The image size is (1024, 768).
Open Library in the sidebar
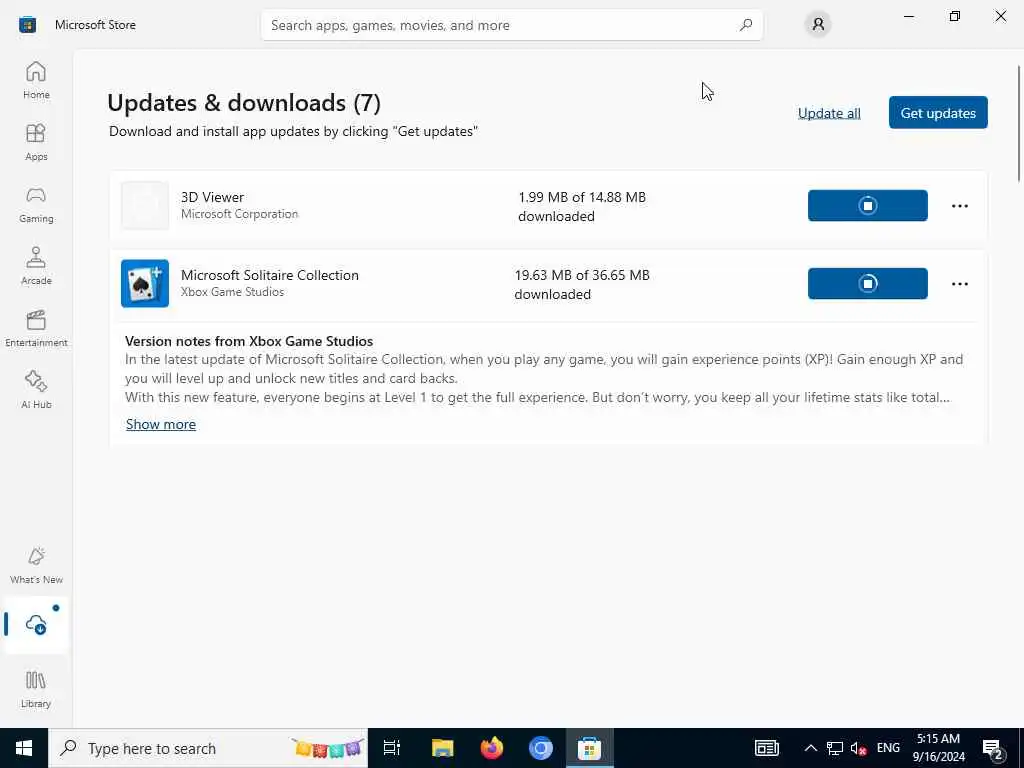(36, 689)
